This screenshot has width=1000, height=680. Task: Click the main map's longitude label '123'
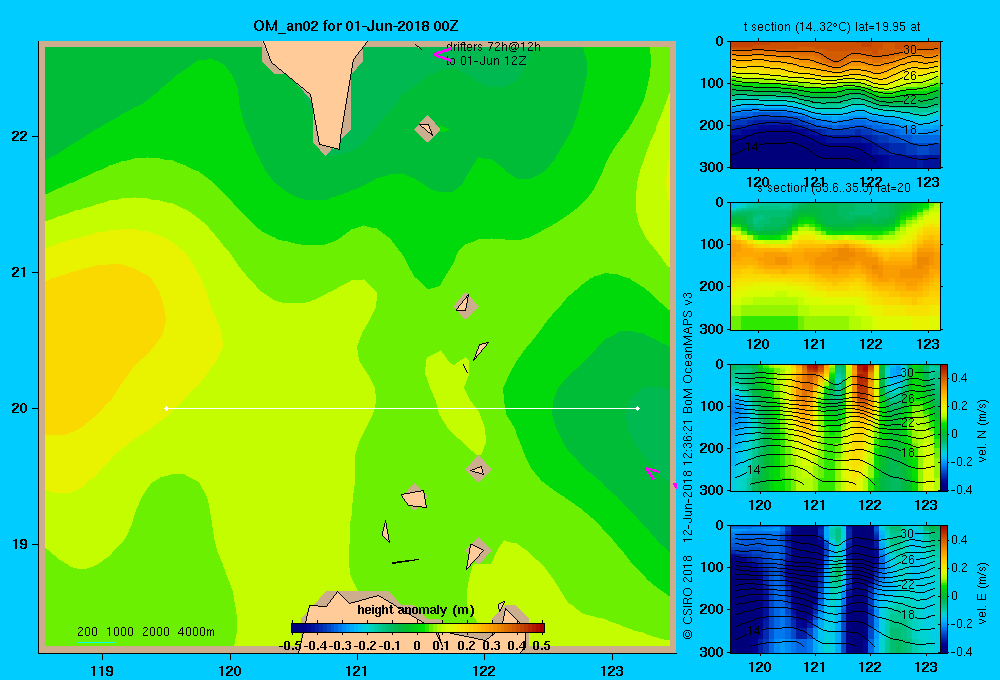click(x=612, y=670)
